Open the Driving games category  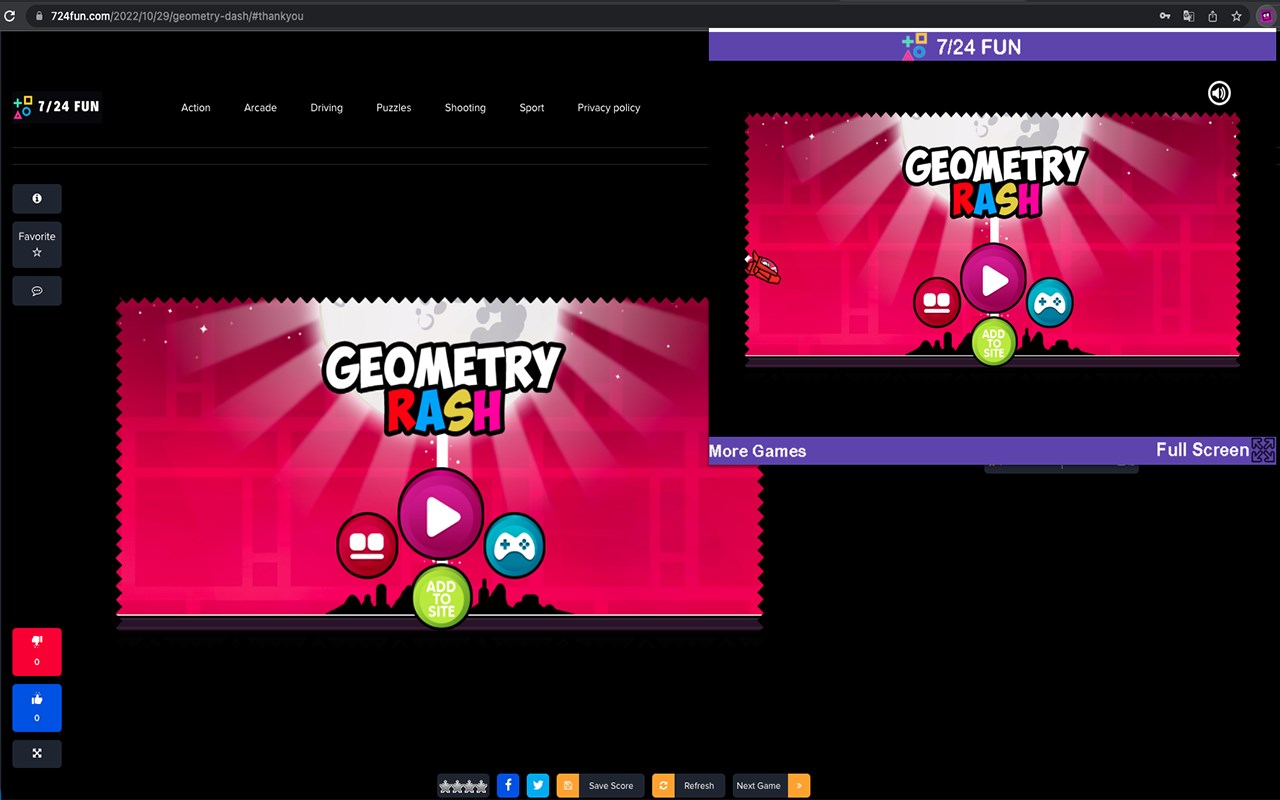pyautogui.click(x=326, y=108)
